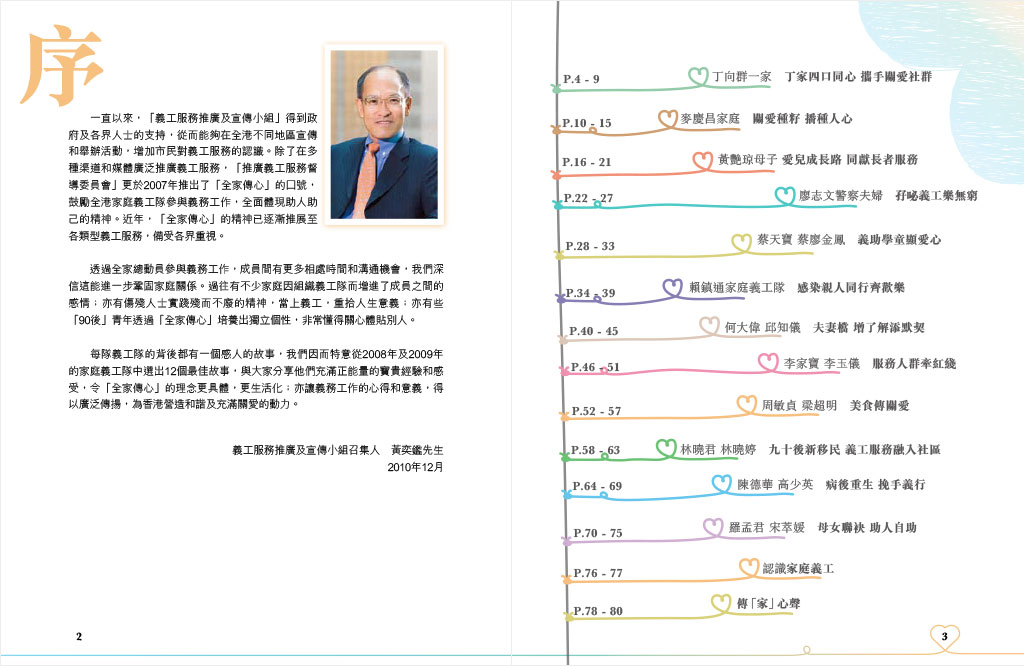Click the purple heart before 賴鎮通家庭義工隊

coord(674,288)
